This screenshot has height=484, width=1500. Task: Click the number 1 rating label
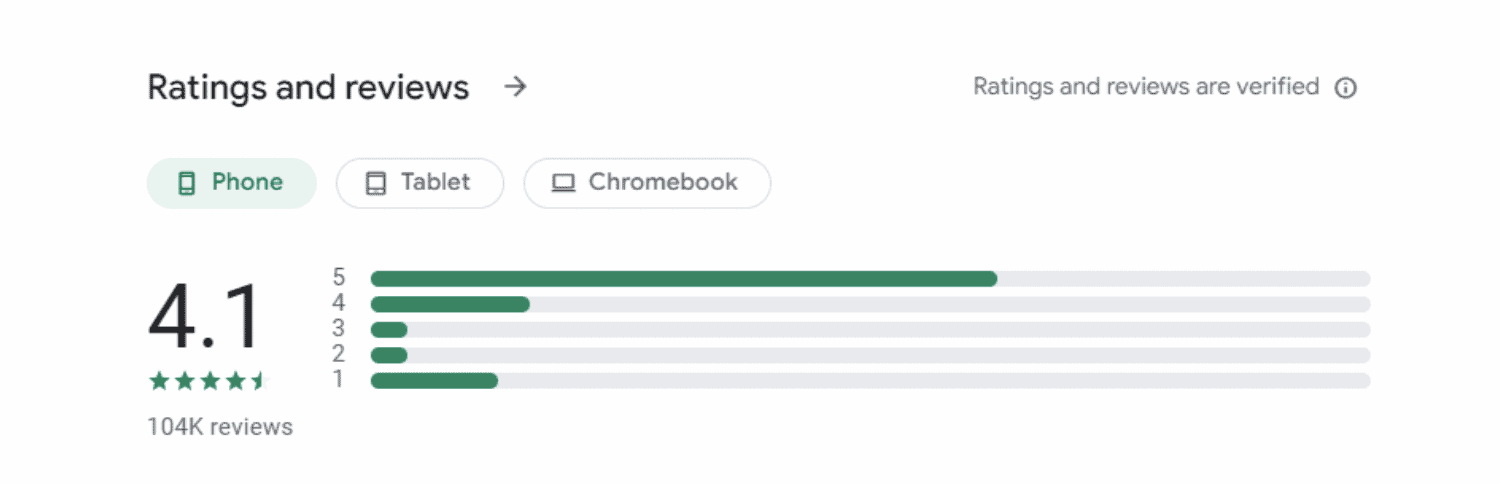[x=339, y=379]
